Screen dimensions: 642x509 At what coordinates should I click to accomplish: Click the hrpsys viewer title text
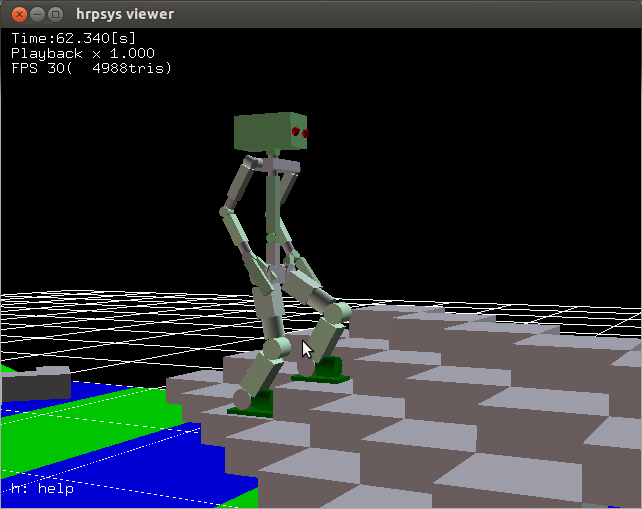click(125, 14)
